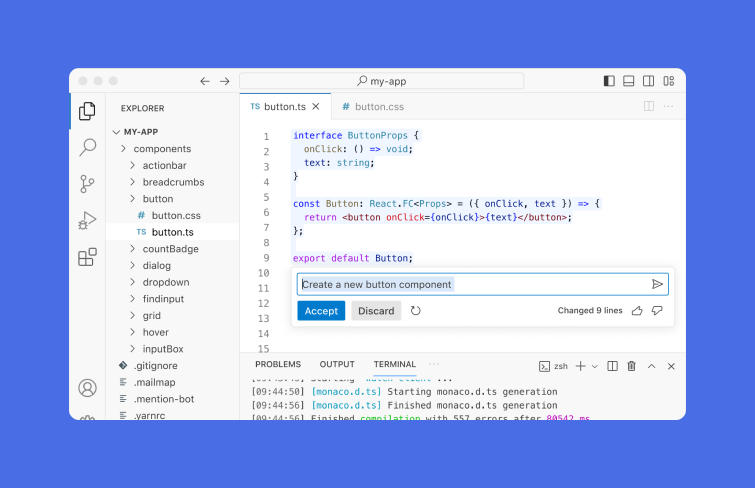The height and width of the screenshot is (488, 755).
Task: Go back with the left arrow
Action: pyautogui.click(x=205, y=81)
